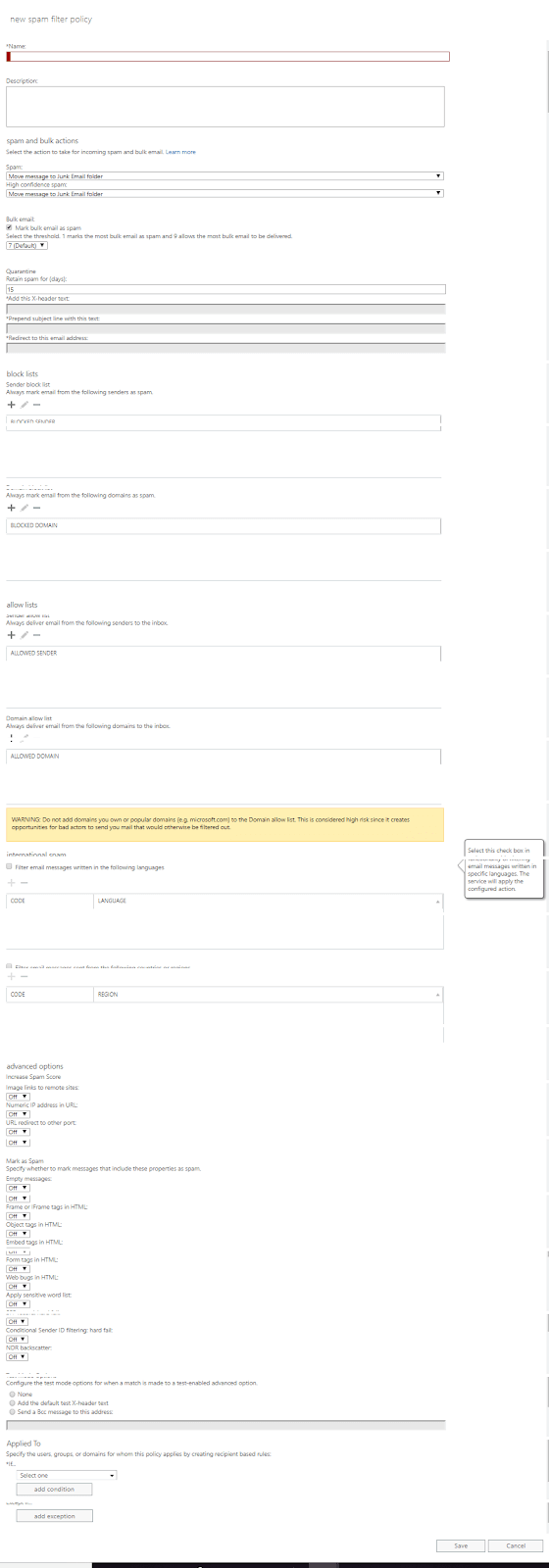Click the edit pencil above ALLOWED DOMAIN list
549x1568 pixels.
click(x=25, y=738)
